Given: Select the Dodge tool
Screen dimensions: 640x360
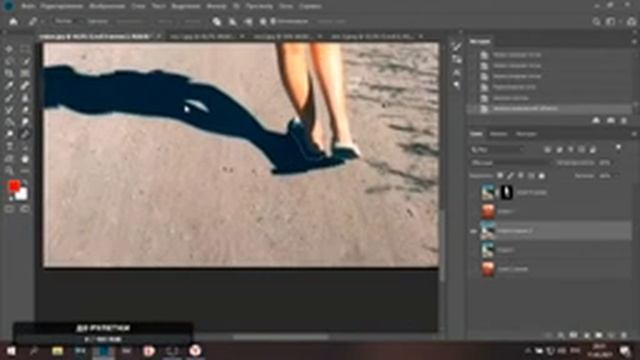Looking at the screenshot, I should (9, 134).
